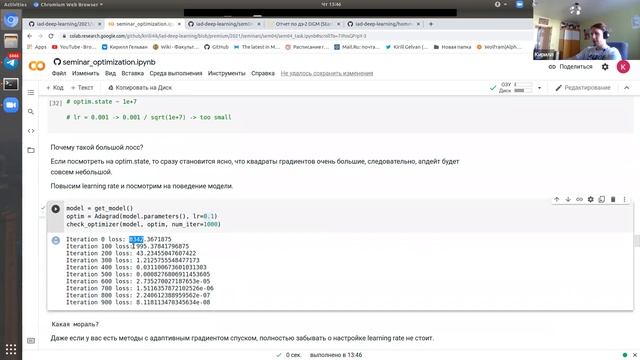The width and height of the screenshot is (640, 360).
Task: Open the files folder sidebar icon
Action: click(x=31, y=150)
